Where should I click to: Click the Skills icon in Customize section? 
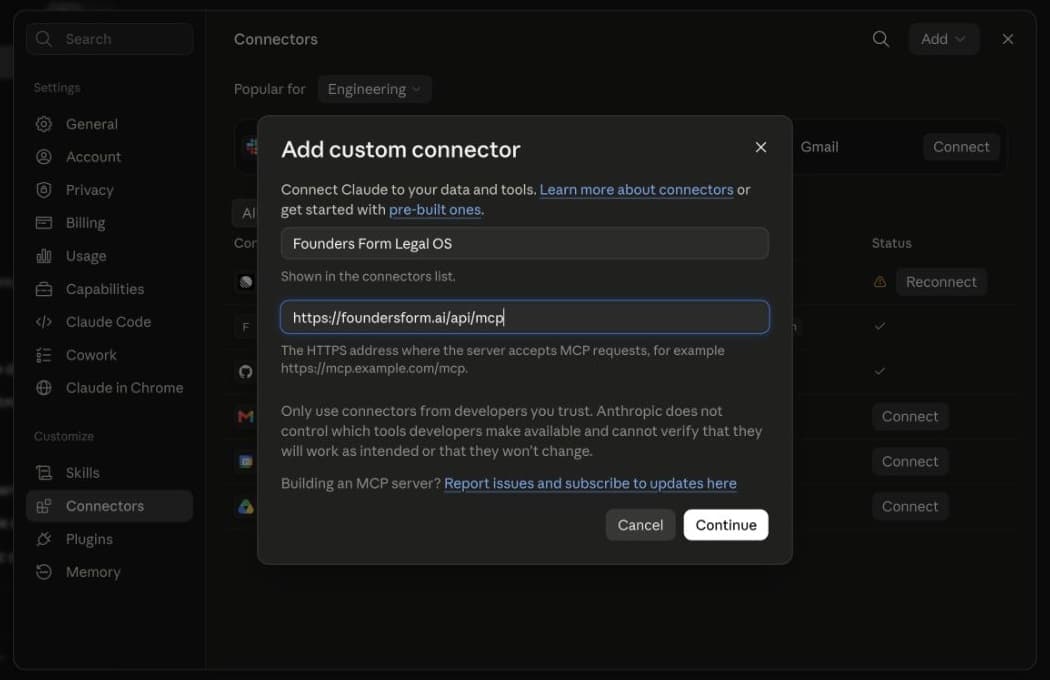44,473
